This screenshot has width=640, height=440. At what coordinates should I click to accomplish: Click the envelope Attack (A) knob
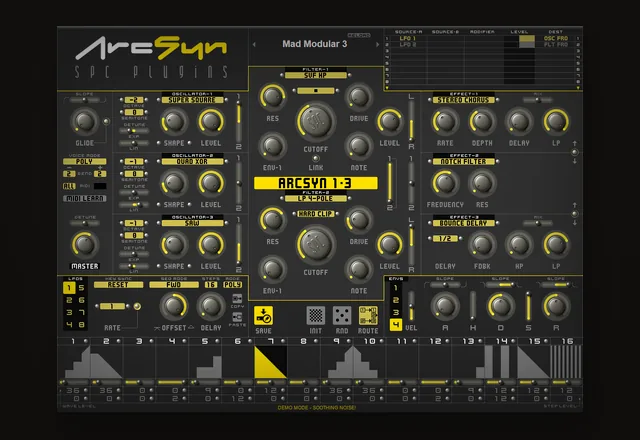pyautogui.click(x=445, y=306)
